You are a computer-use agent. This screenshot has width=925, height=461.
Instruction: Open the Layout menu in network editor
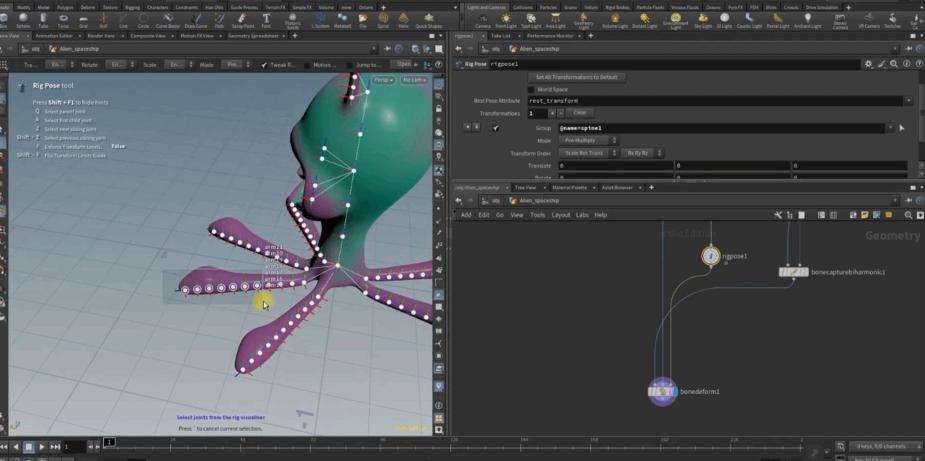point(561,215)
